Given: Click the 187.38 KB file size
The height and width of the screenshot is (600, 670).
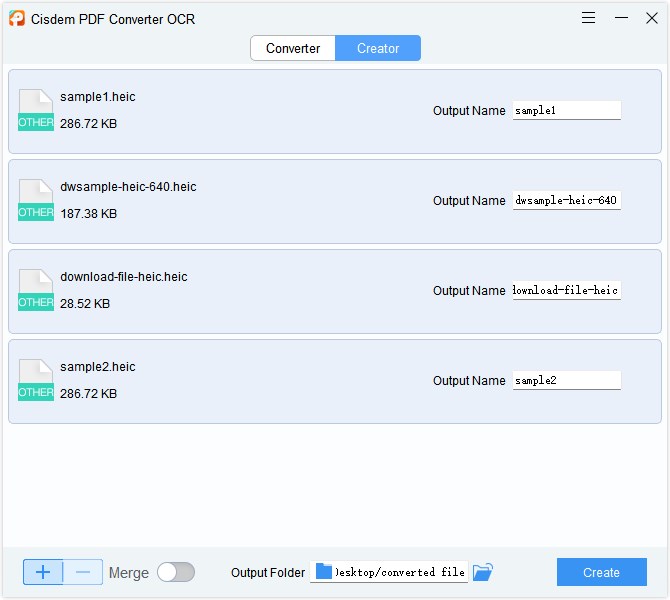Looking at the screenshot, I should [88, 213].
